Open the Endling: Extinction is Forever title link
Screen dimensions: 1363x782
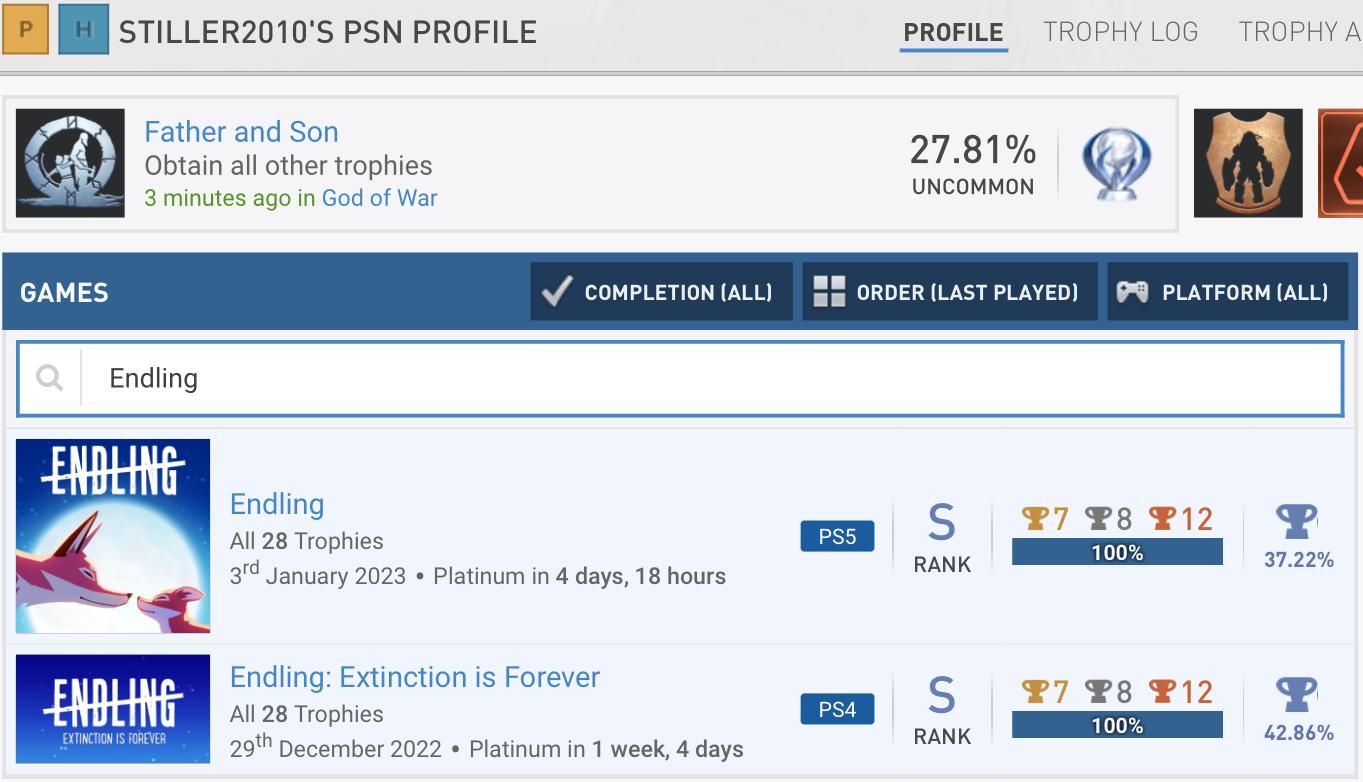click(x=415, y=677)
